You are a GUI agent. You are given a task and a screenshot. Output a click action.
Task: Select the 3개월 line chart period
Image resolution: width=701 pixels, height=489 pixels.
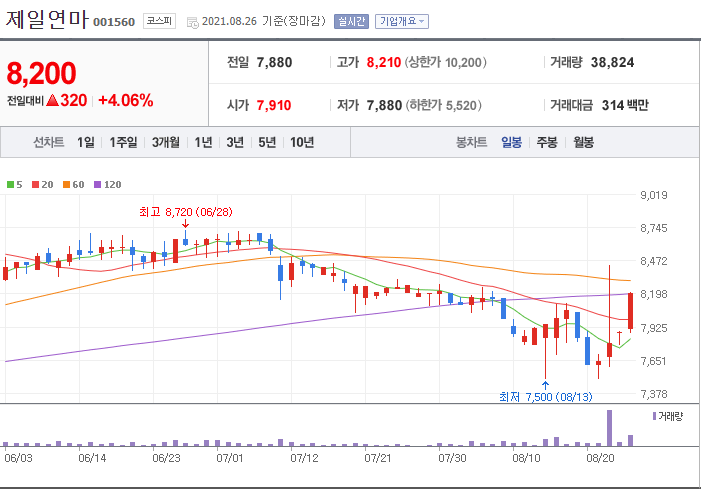tap(165, 142)
